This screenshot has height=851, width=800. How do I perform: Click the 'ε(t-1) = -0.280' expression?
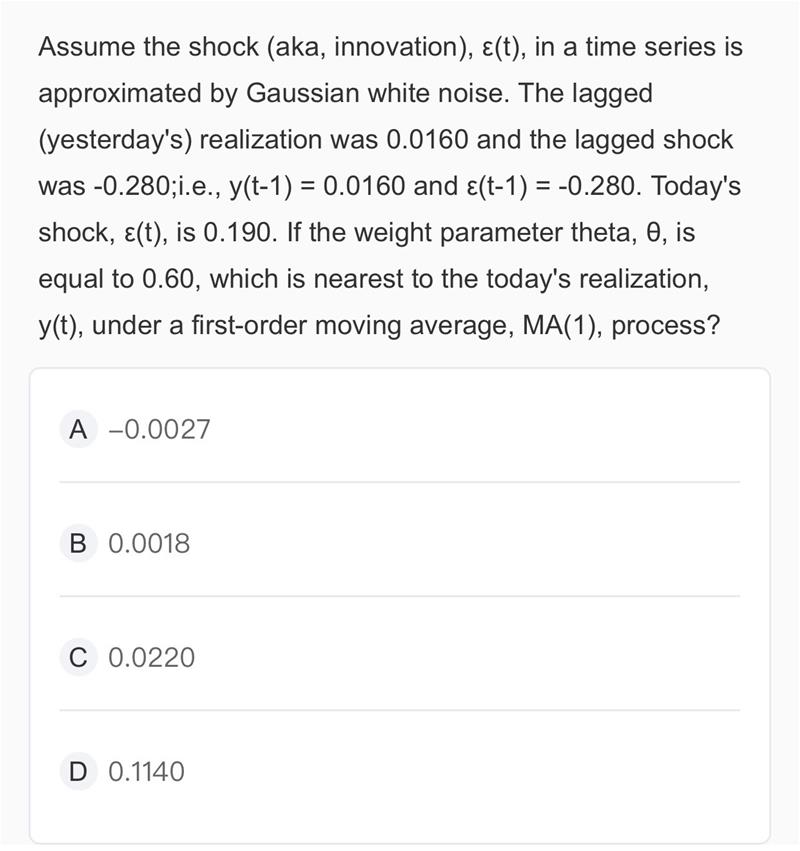pos(550,186)
